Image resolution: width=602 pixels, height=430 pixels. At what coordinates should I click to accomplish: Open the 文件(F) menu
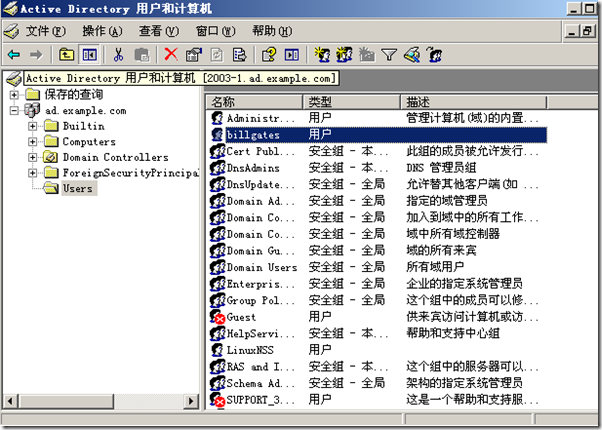[46, 31]
